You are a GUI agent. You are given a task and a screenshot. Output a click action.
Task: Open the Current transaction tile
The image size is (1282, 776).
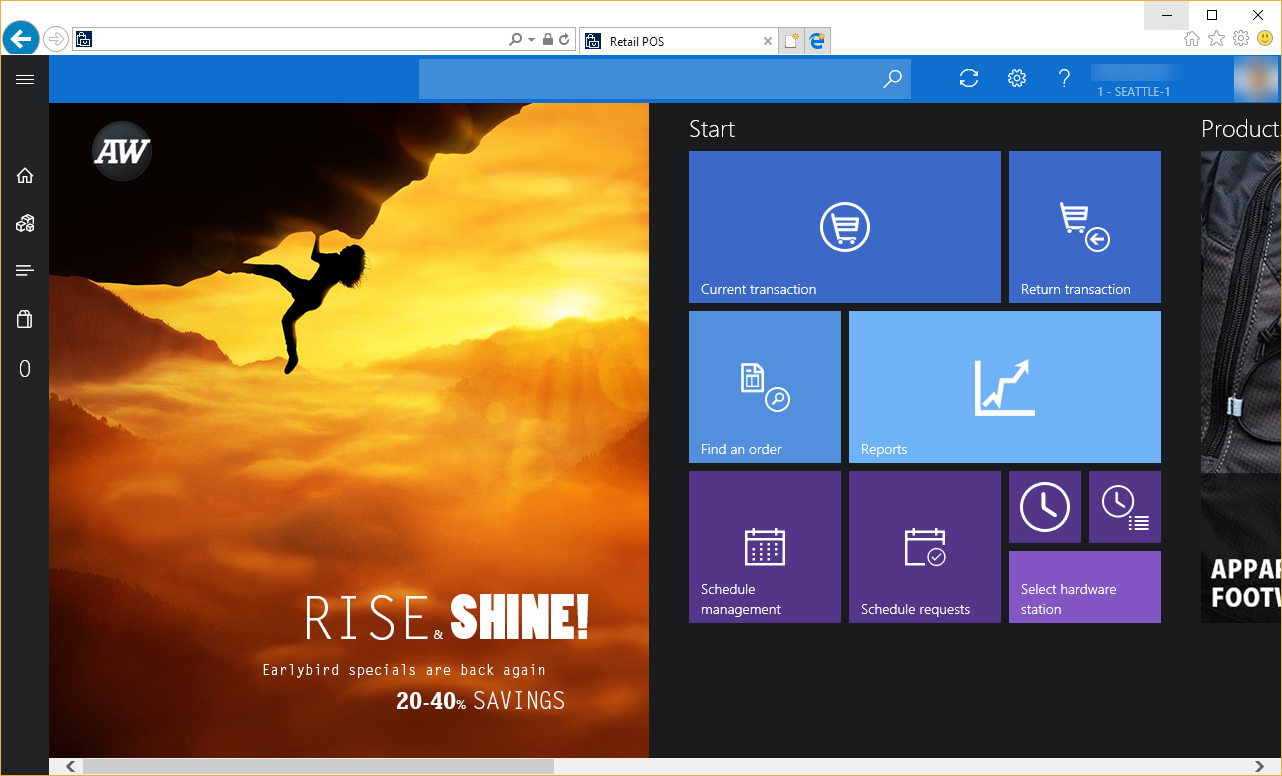tap(845, 227)
